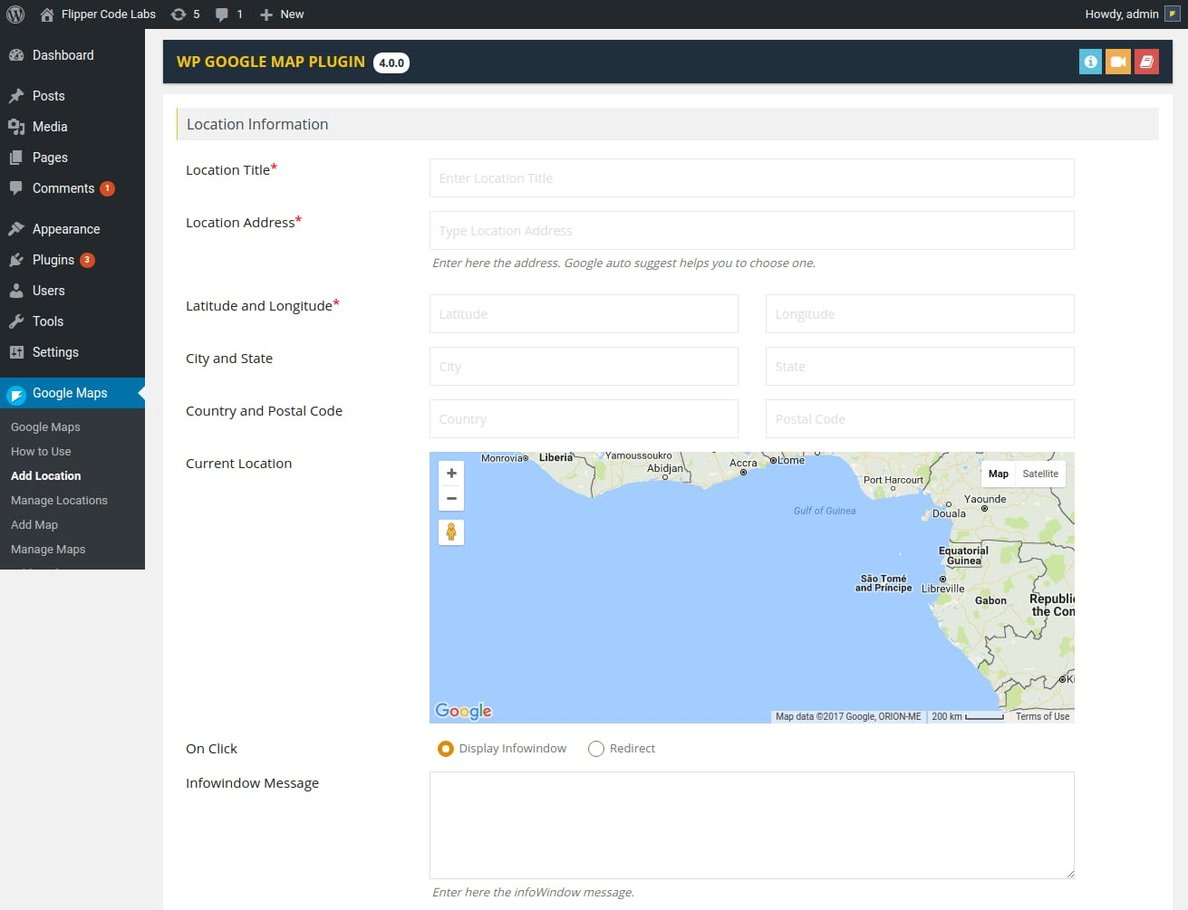Open the red documentation book icon

coord(1146,61)
